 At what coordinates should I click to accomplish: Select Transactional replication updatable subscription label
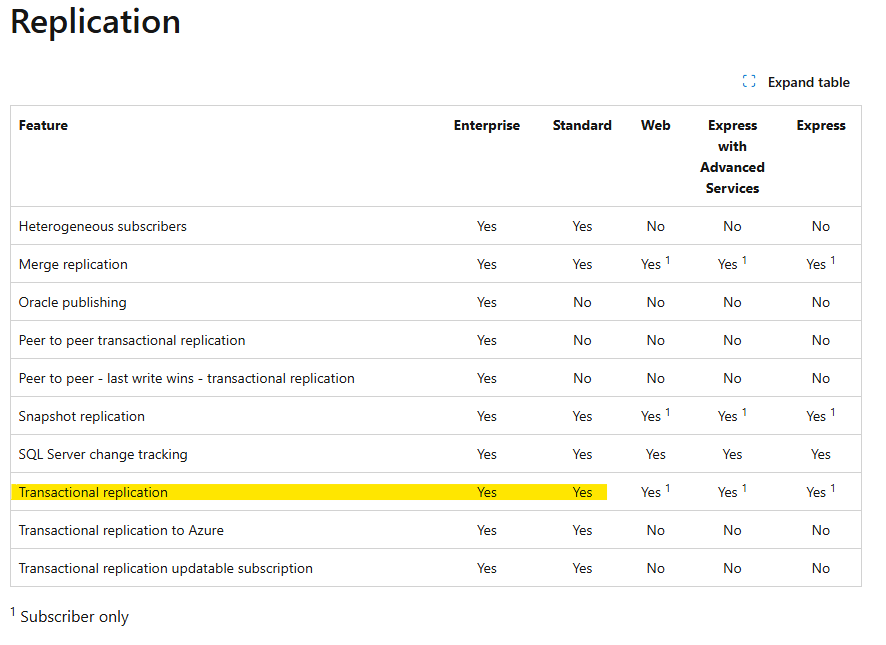166,568
